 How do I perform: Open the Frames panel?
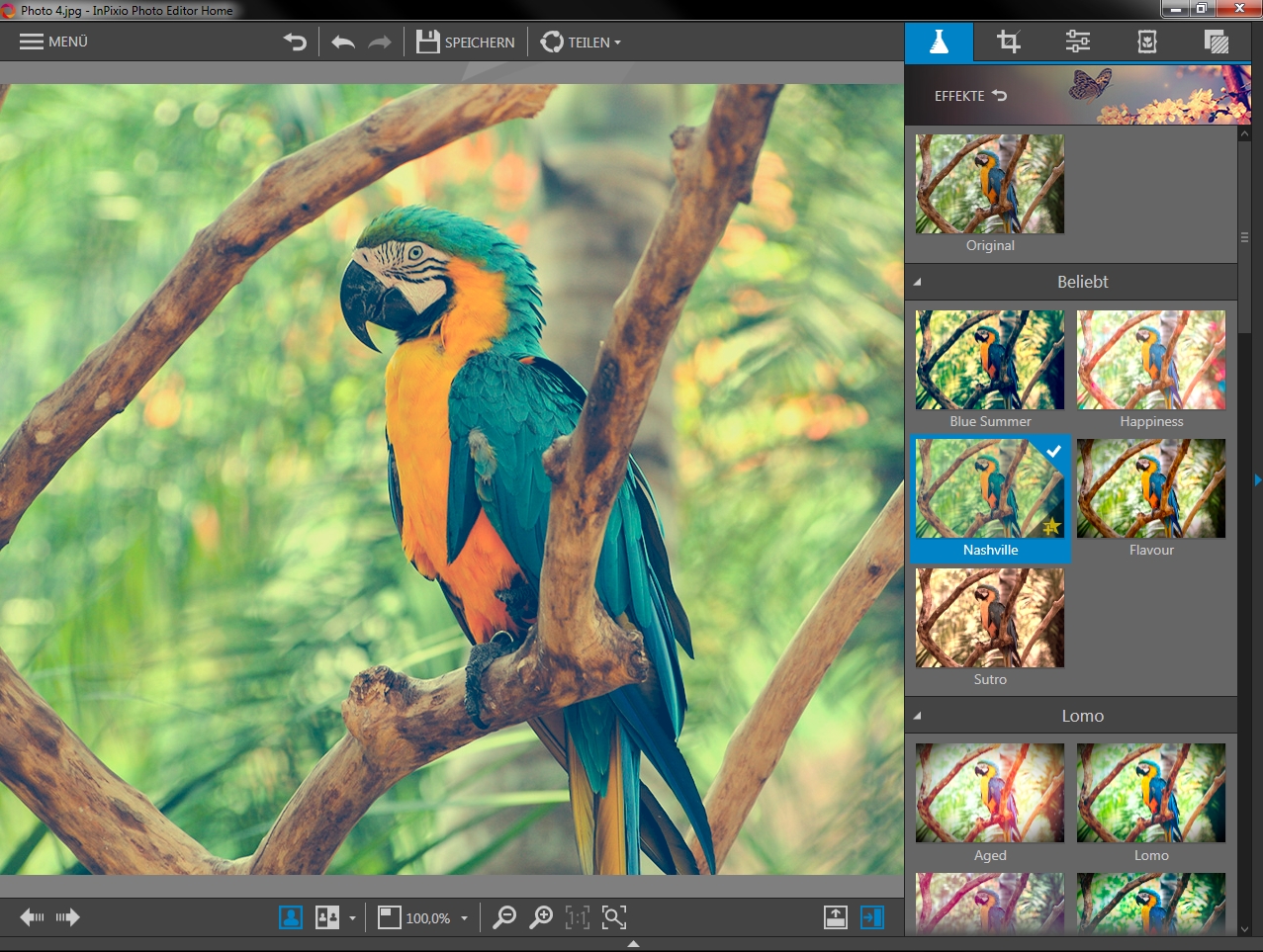(x=1146, y=42)
